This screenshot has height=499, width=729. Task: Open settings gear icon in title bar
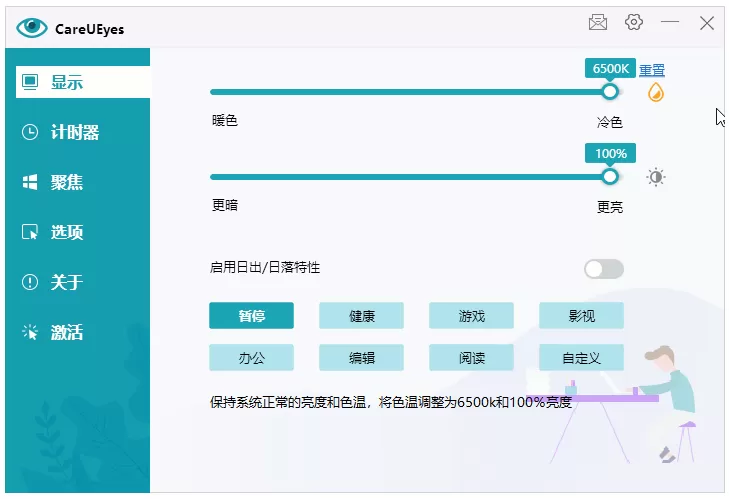point(634,22)
